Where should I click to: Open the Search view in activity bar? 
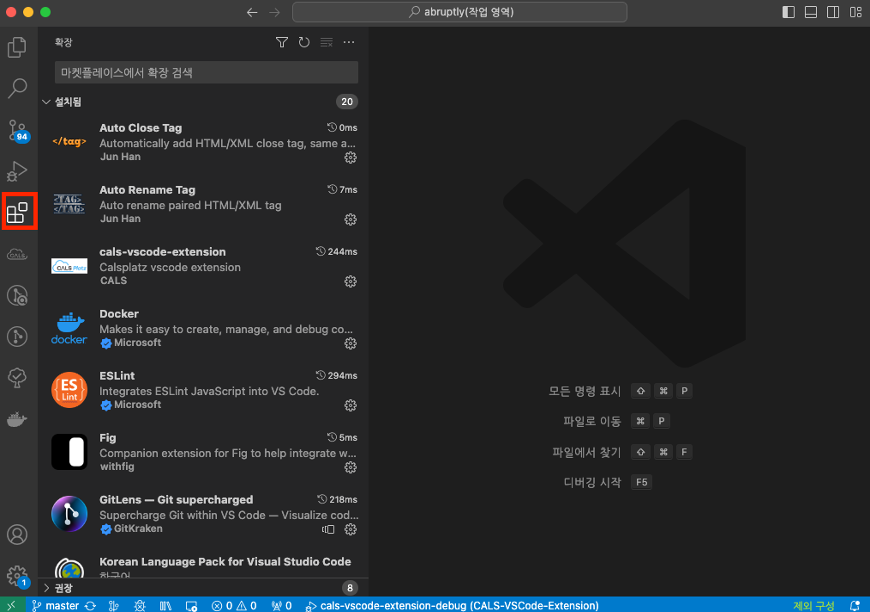point(17,88)
